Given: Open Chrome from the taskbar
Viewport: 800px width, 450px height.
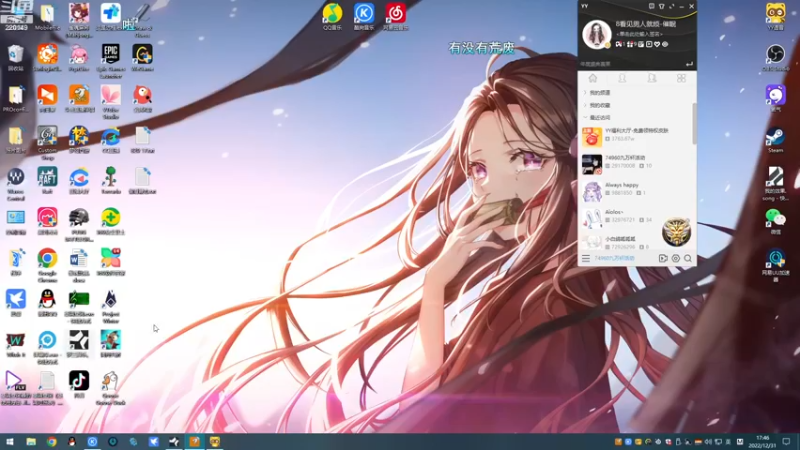Looking at the screenshot, I should click(52, 442).
